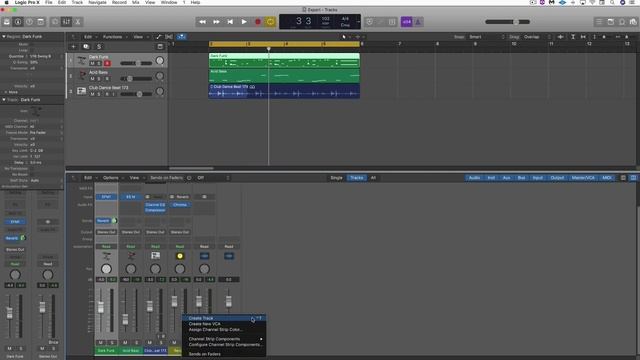Disable record on the Dark Funk track
Image resolution: width=640 pixels, height=360 pixels.
[107, 63]
